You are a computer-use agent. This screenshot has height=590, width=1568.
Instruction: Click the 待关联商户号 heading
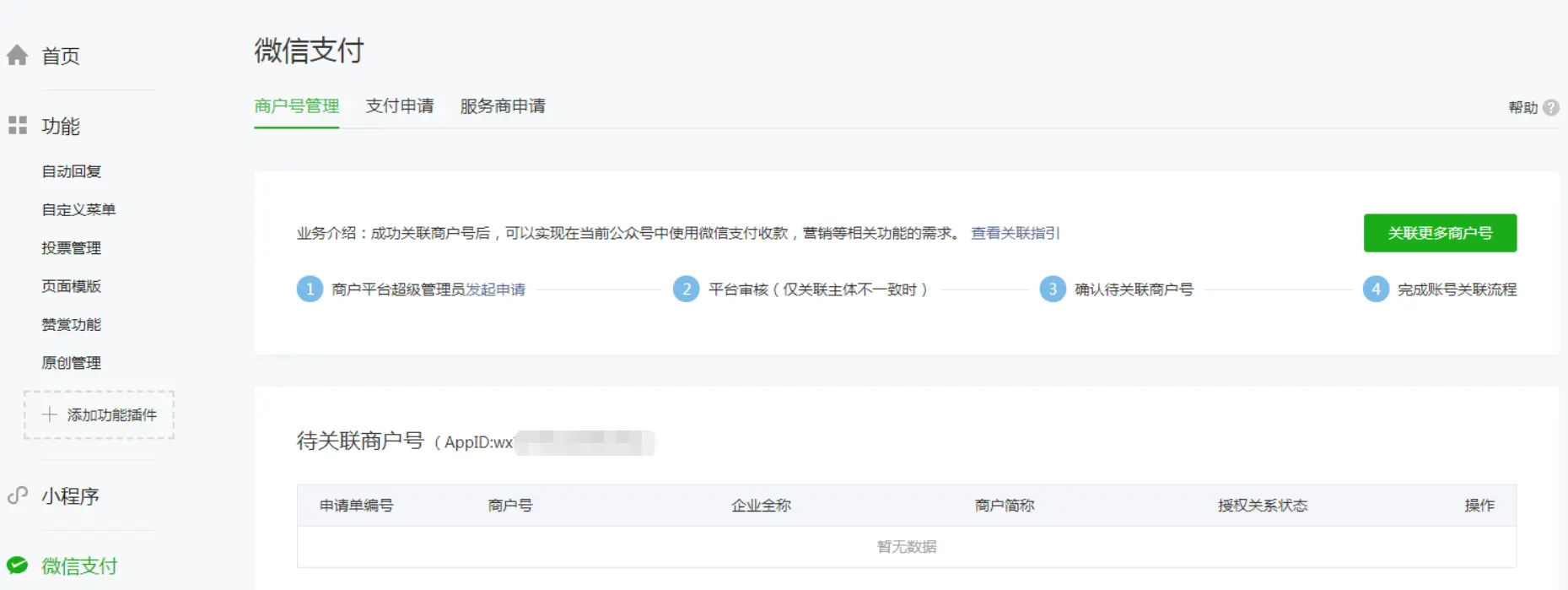(x=360, y=441)
